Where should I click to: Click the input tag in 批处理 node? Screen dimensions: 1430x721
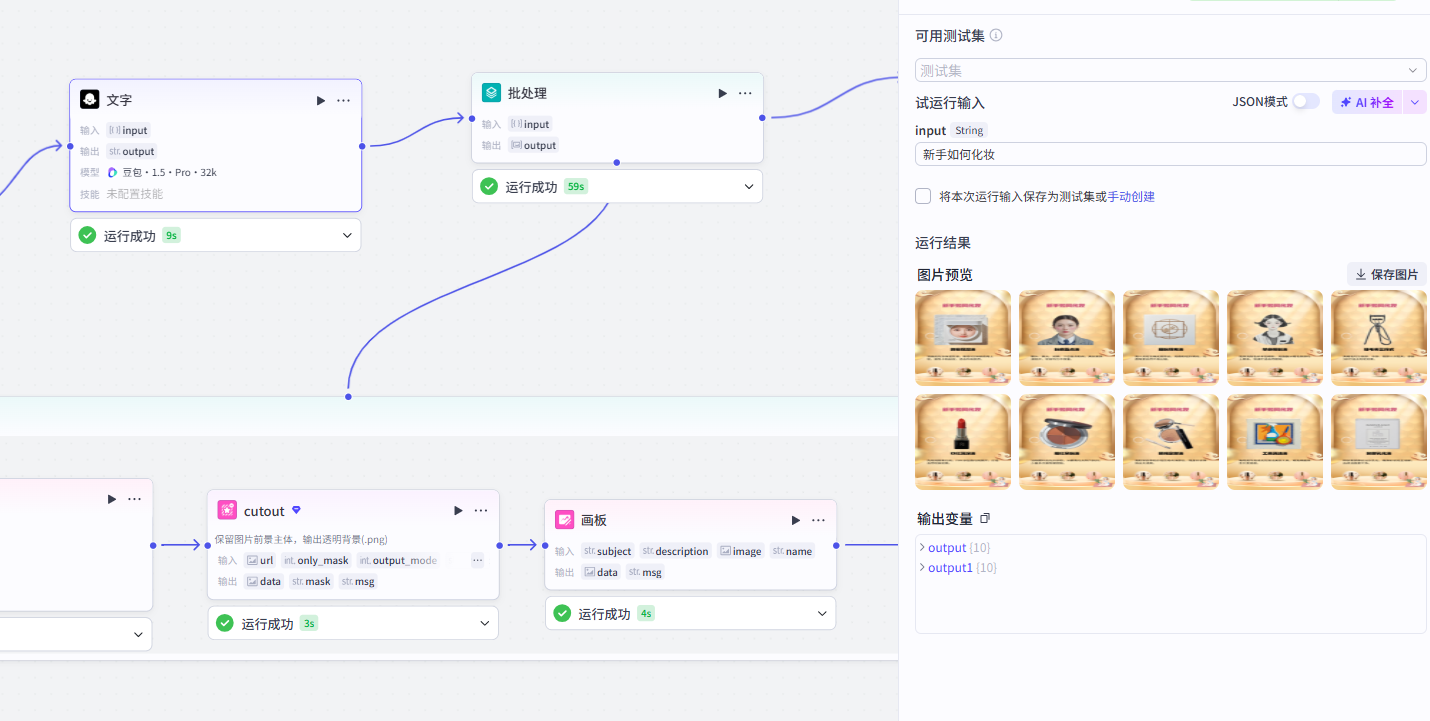529,124
